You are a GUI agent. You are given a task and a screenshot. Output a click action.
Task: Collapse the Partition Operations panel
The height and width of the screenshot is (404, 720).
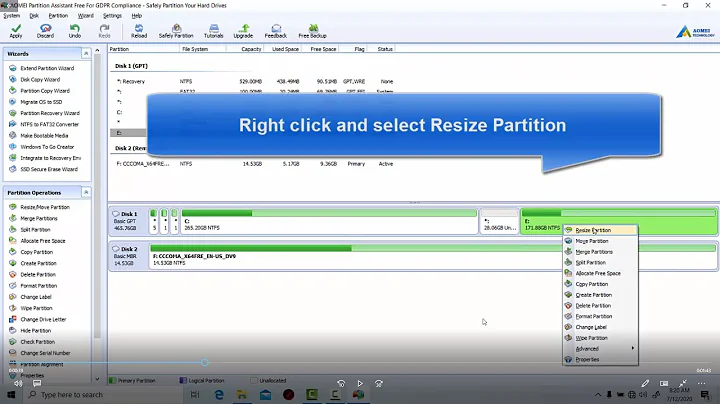tap(86, 192)
